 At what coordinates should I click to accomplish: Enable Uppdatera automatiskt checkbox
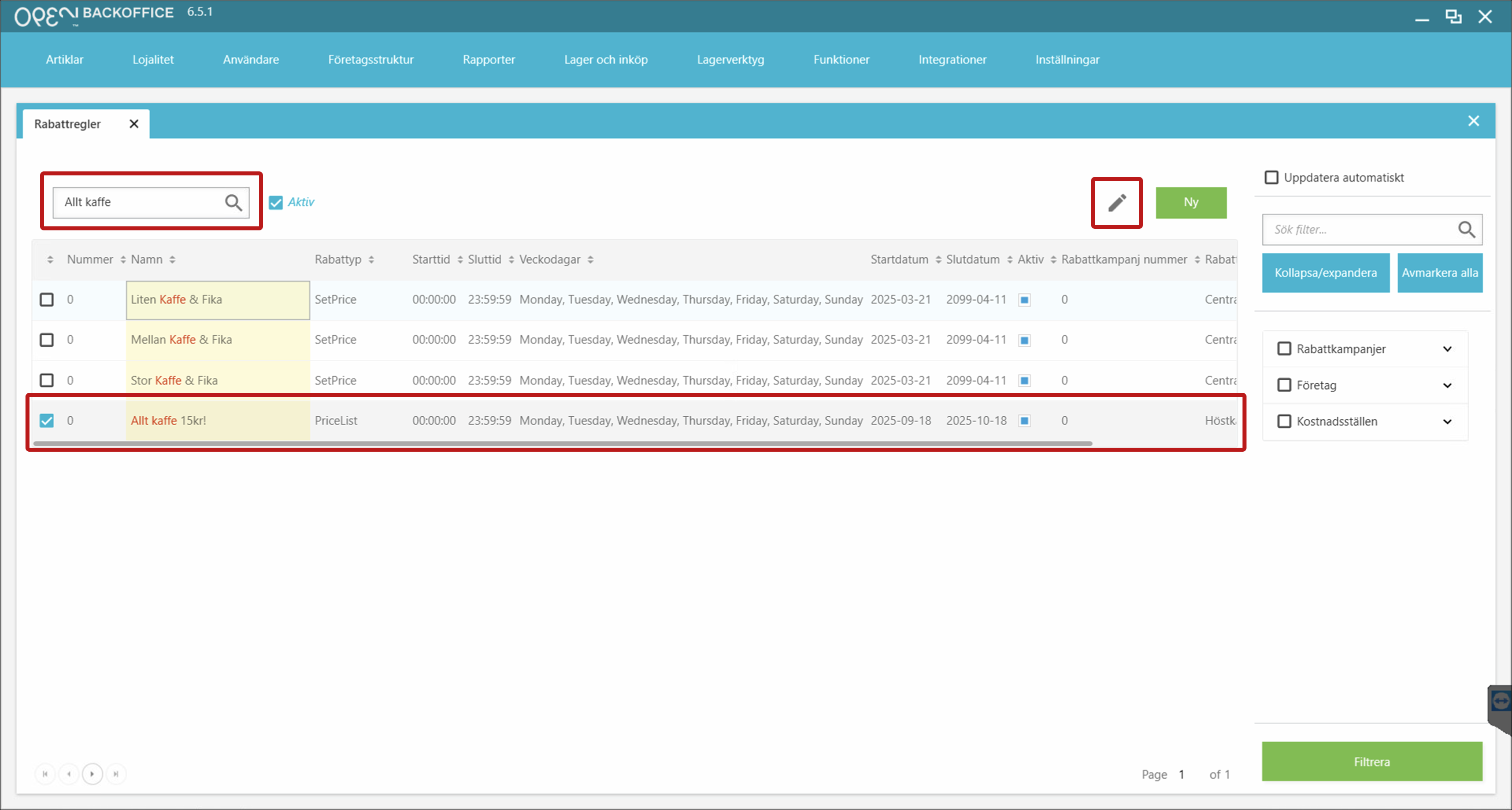tap(1271, 178)
